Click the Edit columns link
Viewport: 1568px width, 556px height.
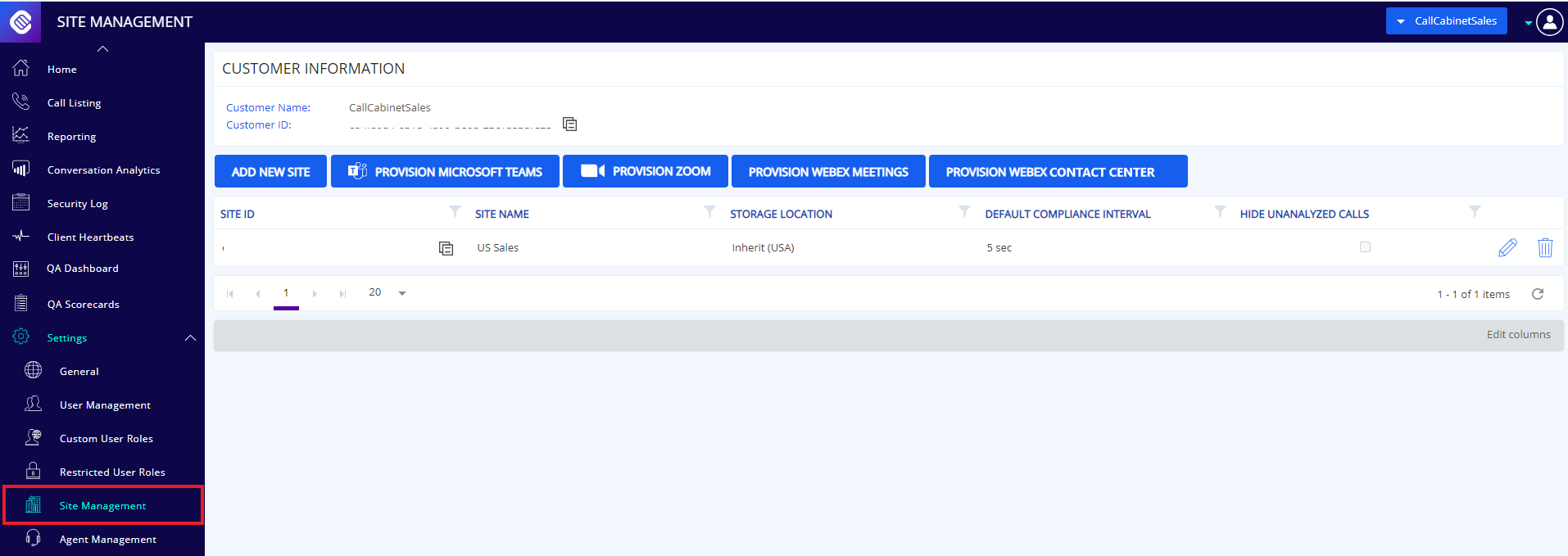pyautogui.click(x=1518, y=335)
